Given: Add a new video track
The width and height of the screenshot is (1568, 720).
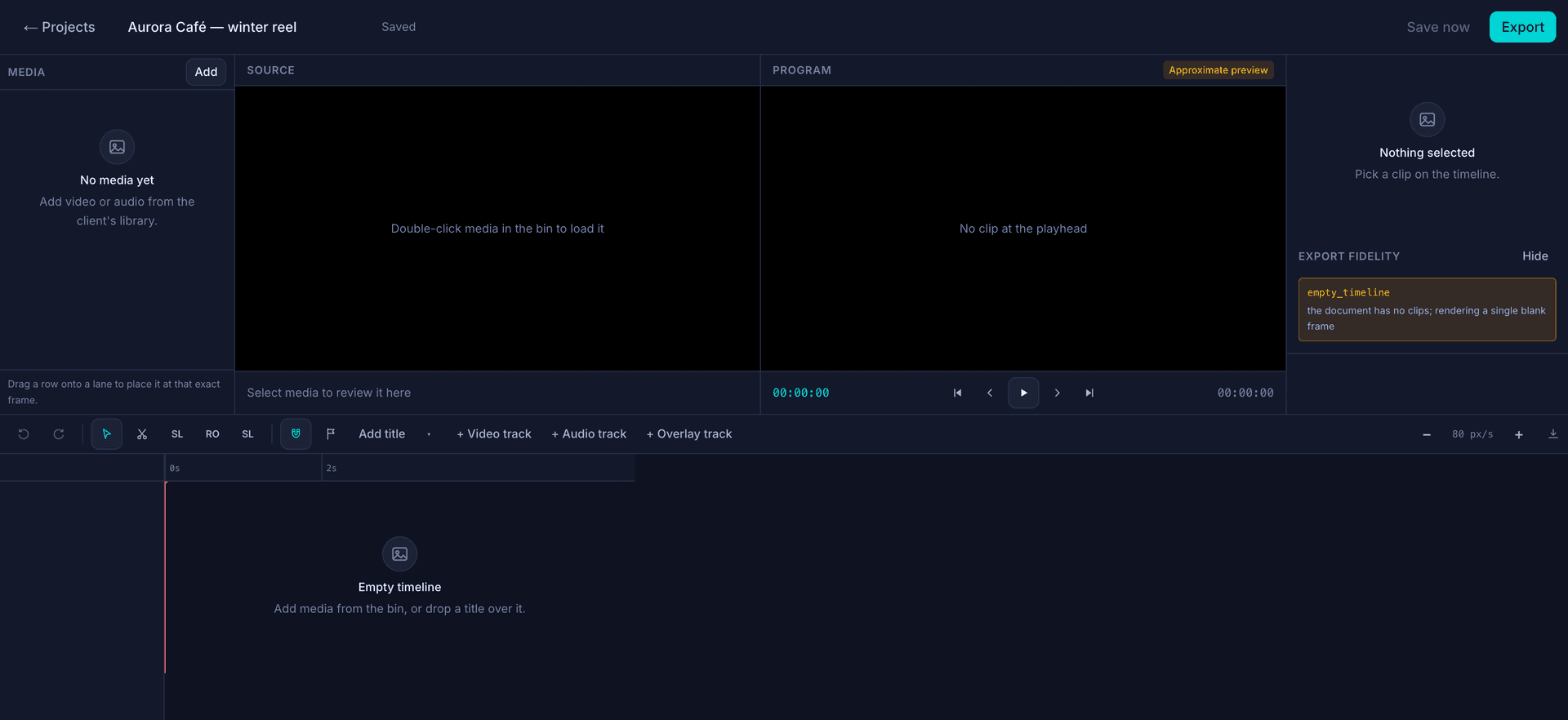Looking at the screenshot, I should pos(494,434).
